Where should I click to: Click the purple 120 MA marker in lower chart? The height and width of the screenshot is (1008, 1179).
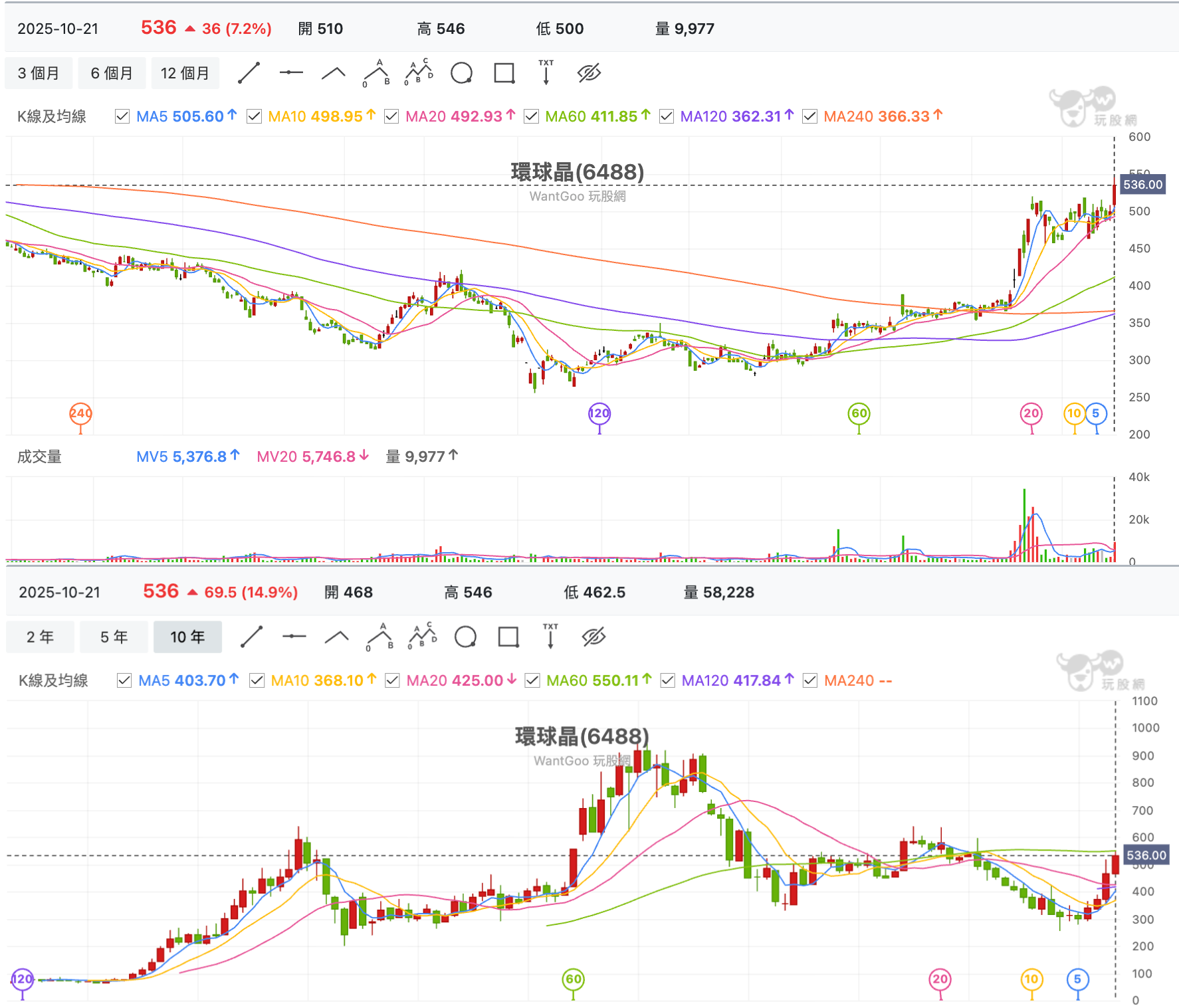pos(23,979)
